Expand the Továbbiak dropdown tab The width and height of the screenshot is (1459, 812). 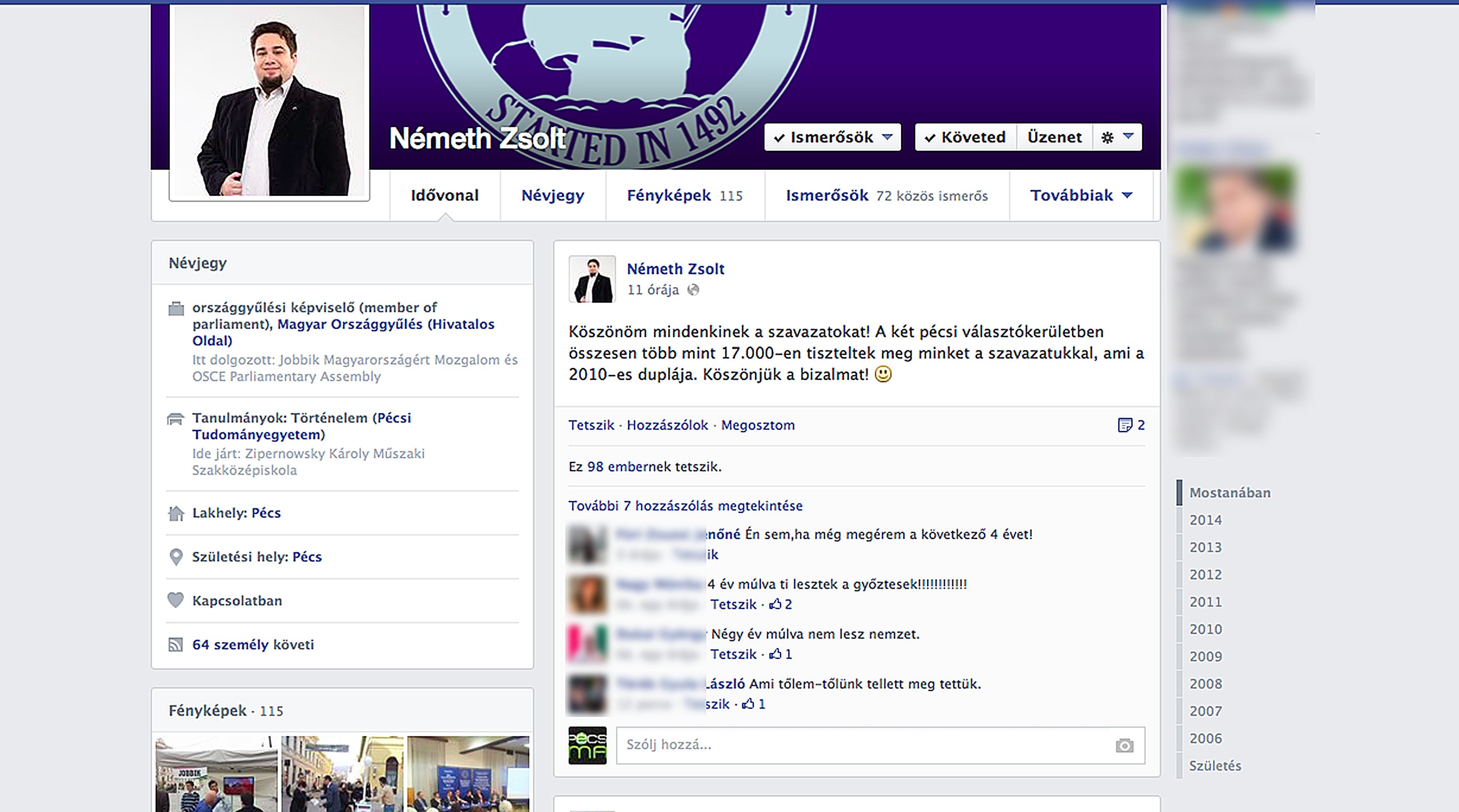pyautogui.click(x=1081, y=195)
